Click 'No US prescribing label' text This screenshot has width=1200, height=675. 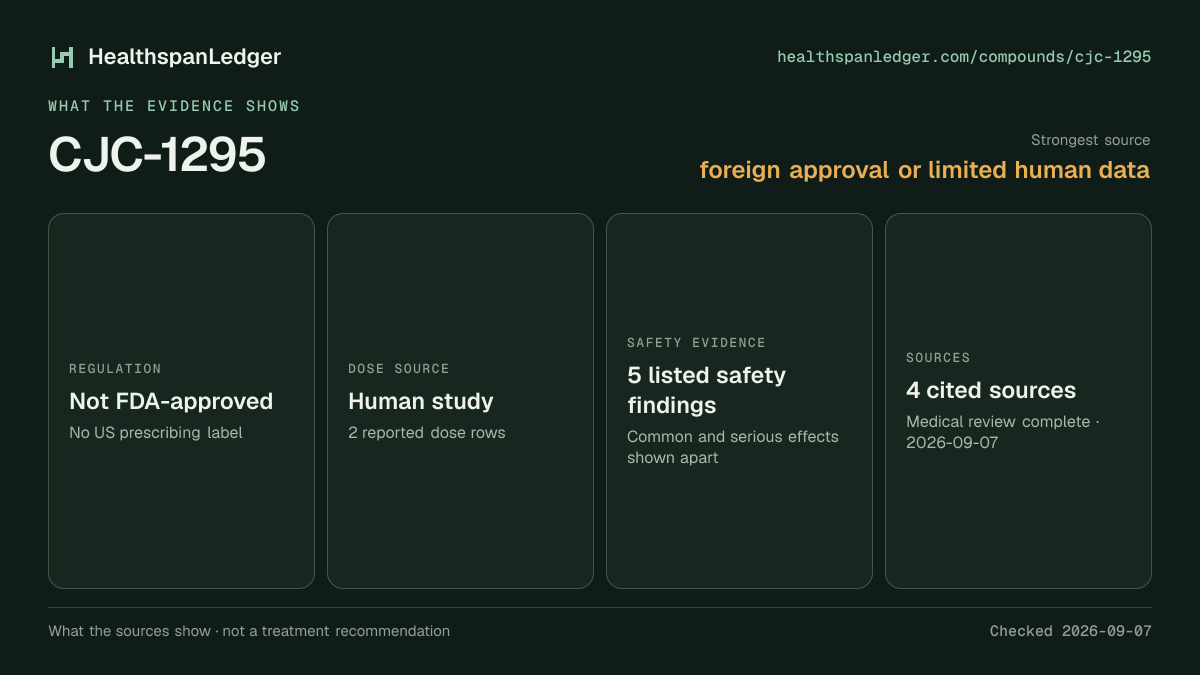[x=156, y=433]
